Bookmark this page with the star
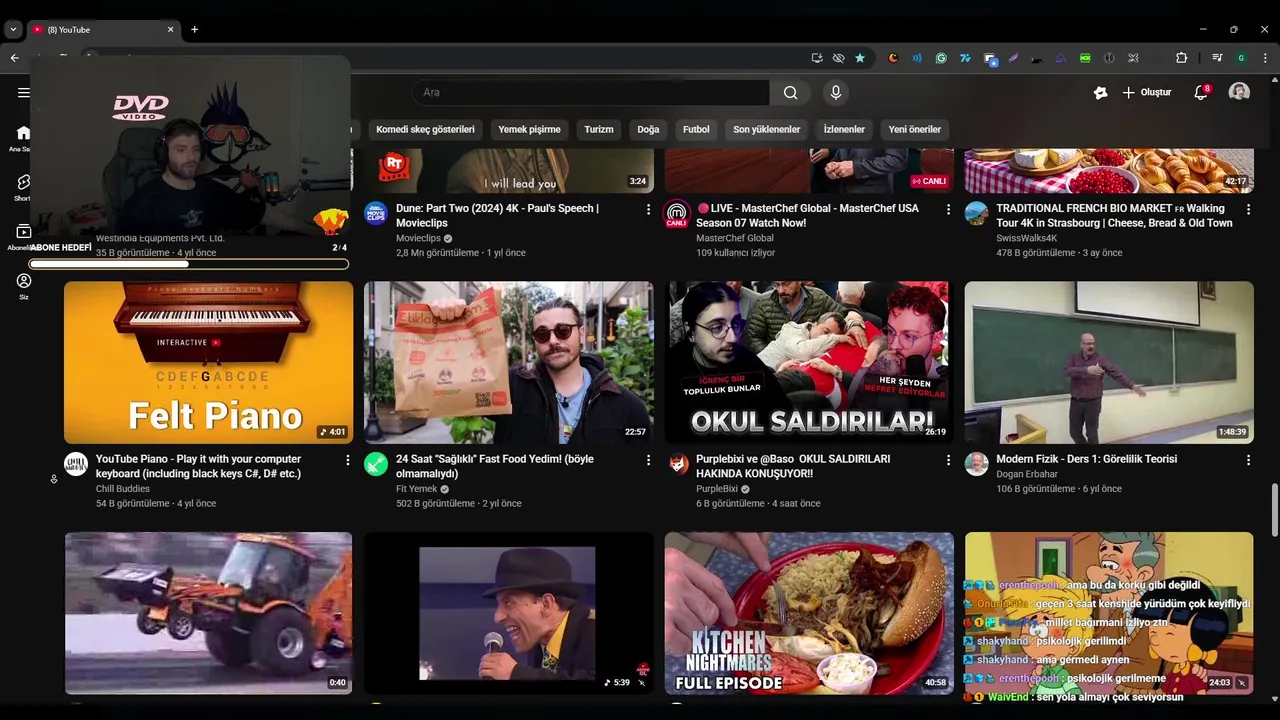1280x720 pixels. (x=860, y=58)
